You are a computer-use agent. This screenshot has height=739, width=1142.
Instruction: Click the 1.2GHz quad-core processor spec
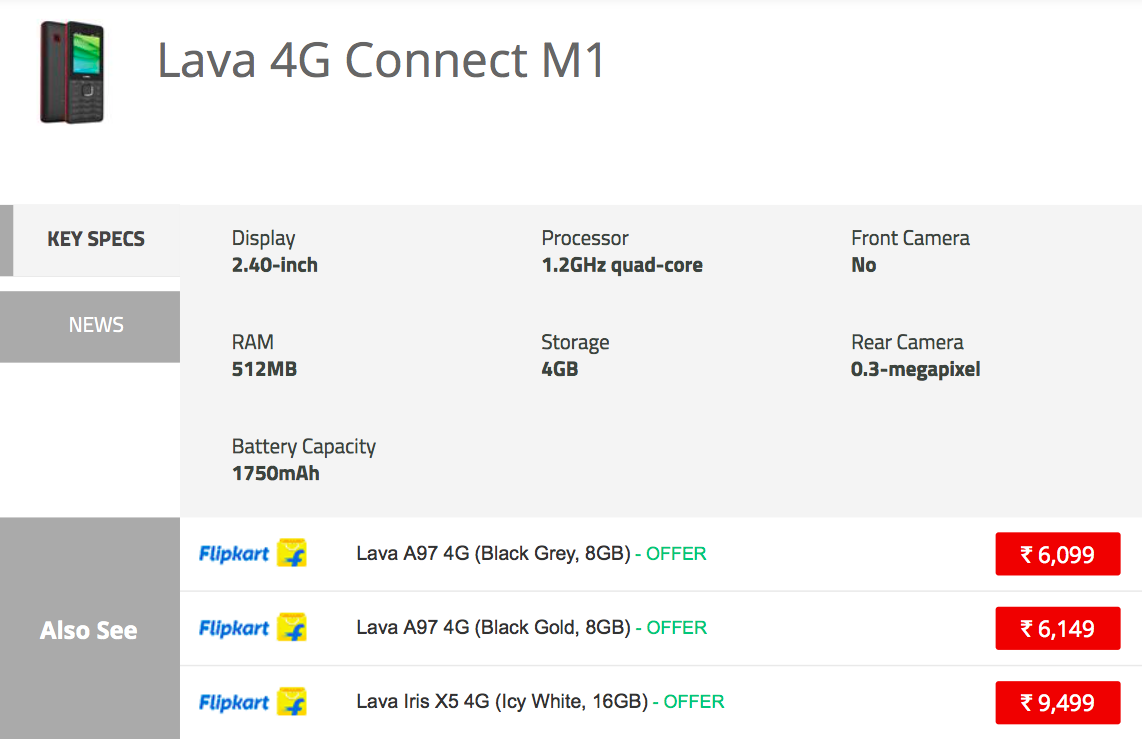tap(621, 265)
